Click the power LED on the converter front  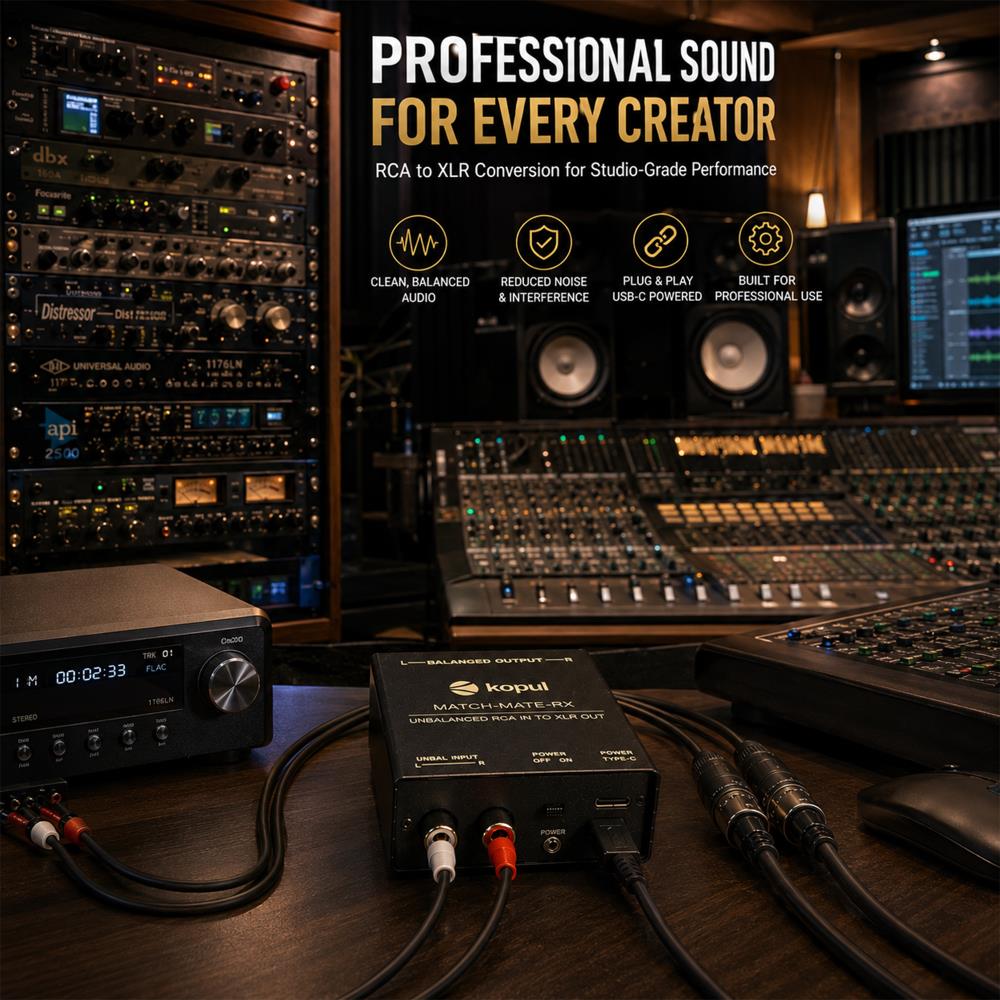pyautogui.click(x=551, y=846)
